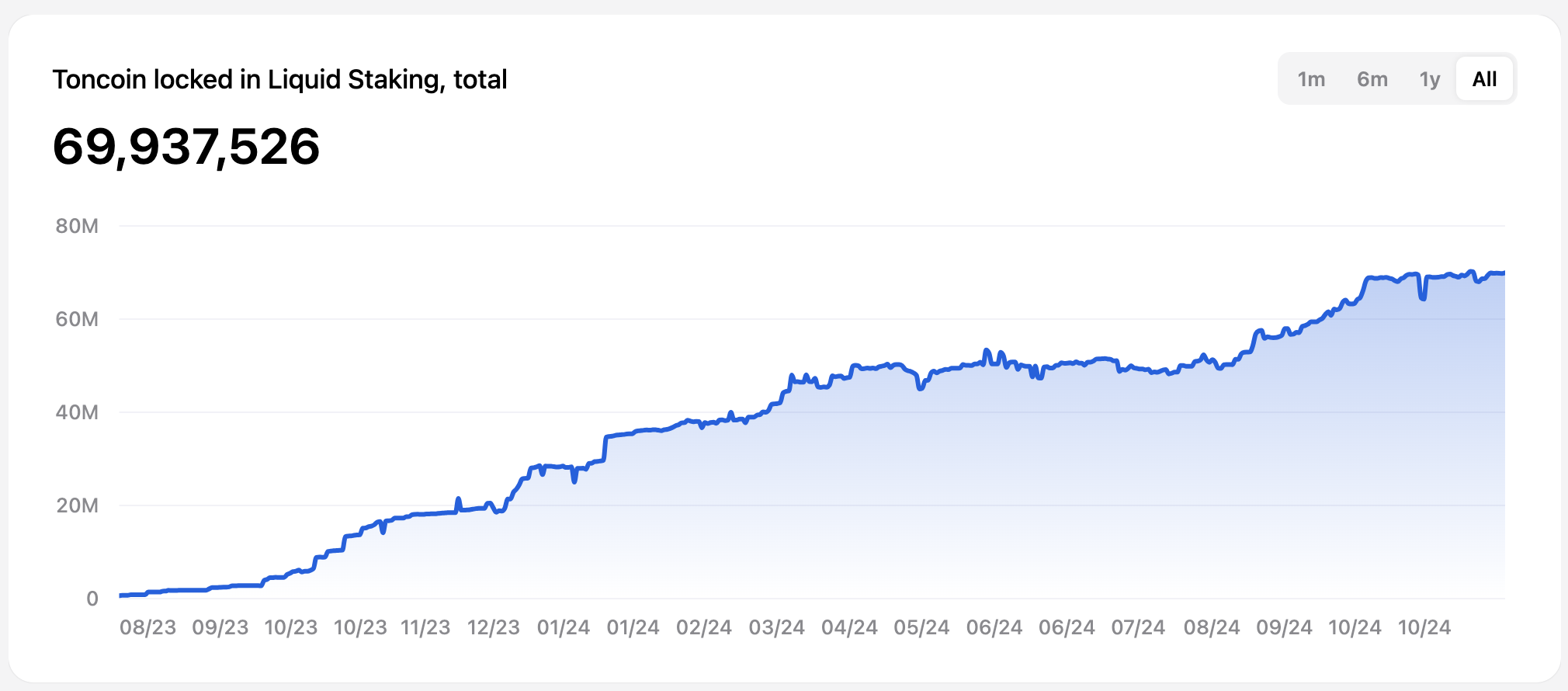The width and height of the screenshot is (1568, 691).
Task: Select the 07/24 date label
Action: point(1138,627)
